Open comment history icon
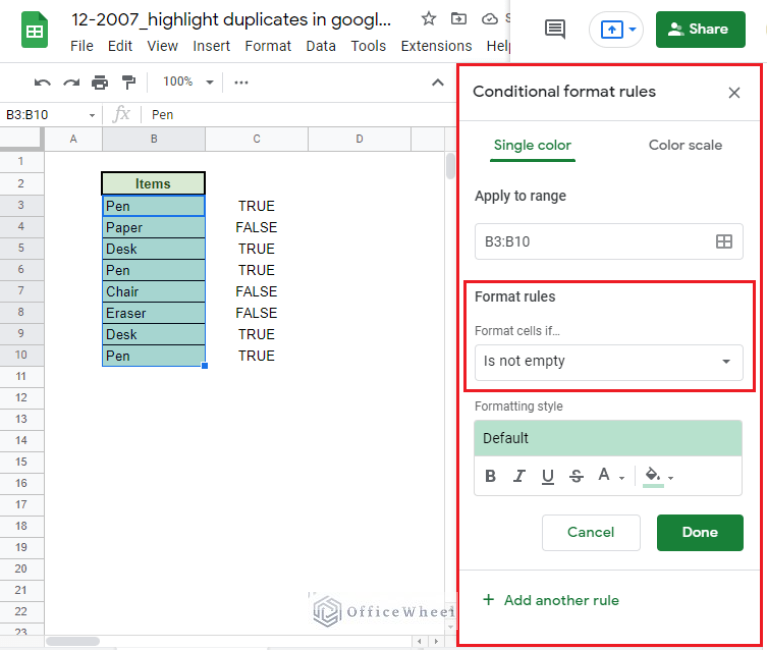 [x=555, y=29]
